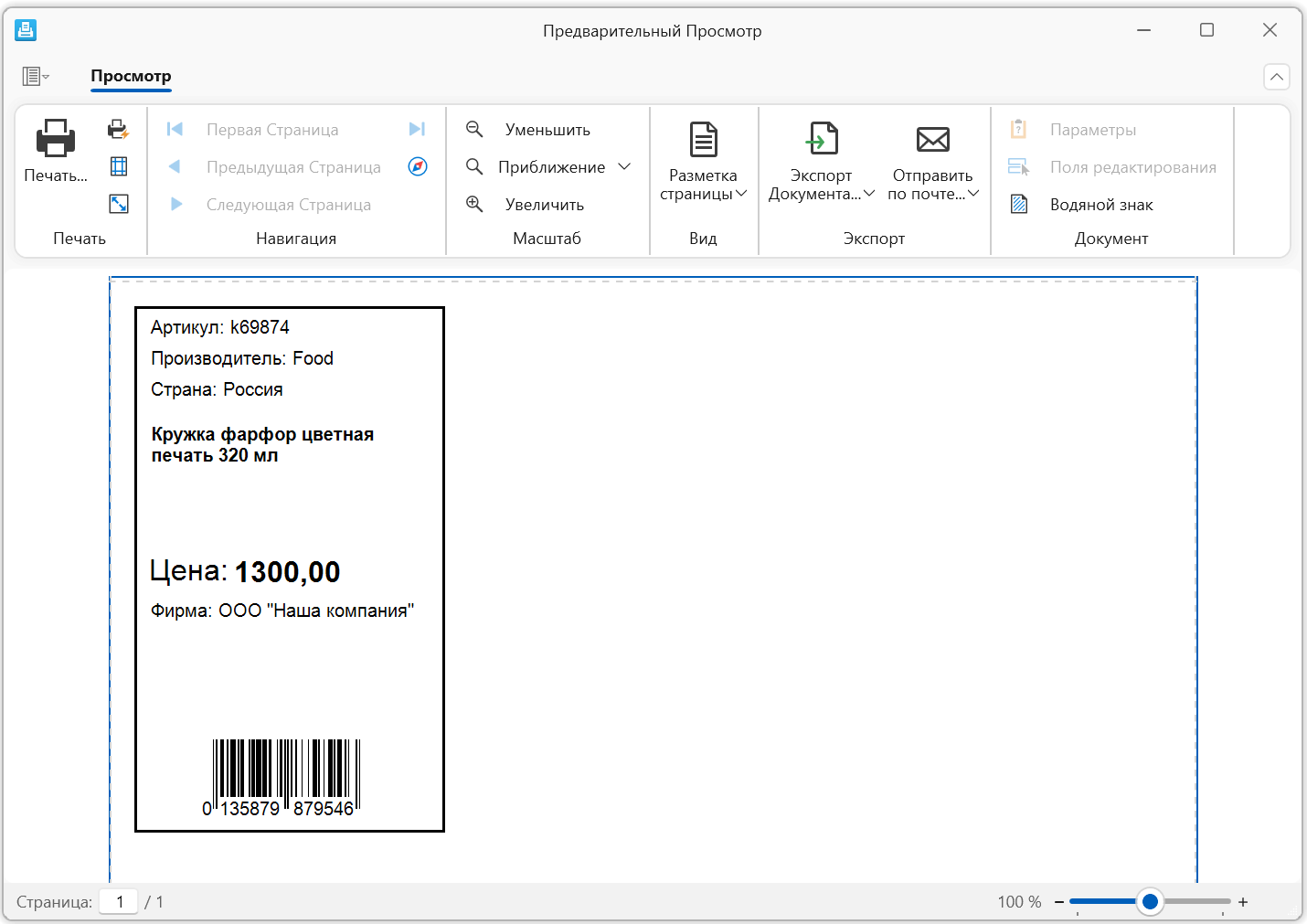Collapse the ribbon with chevron button
The width and height of the screenshot is (1307, 924).
(x=1277, y=77)
